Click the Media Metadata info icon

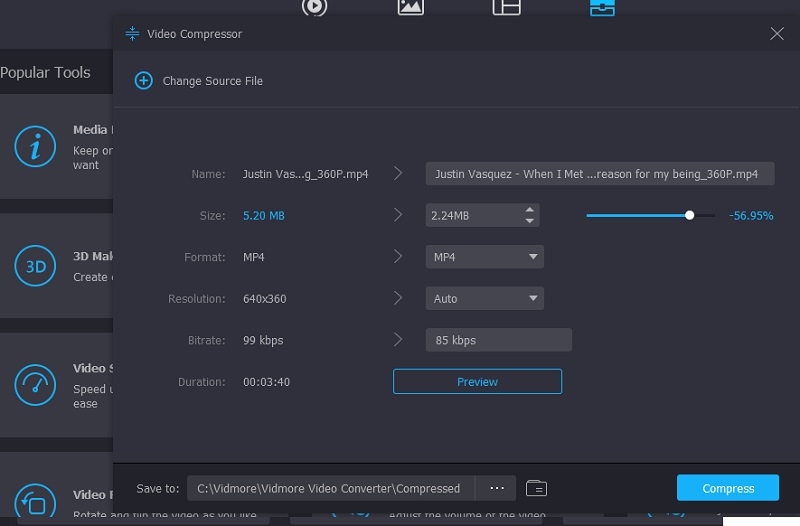[x=35, y=149]
